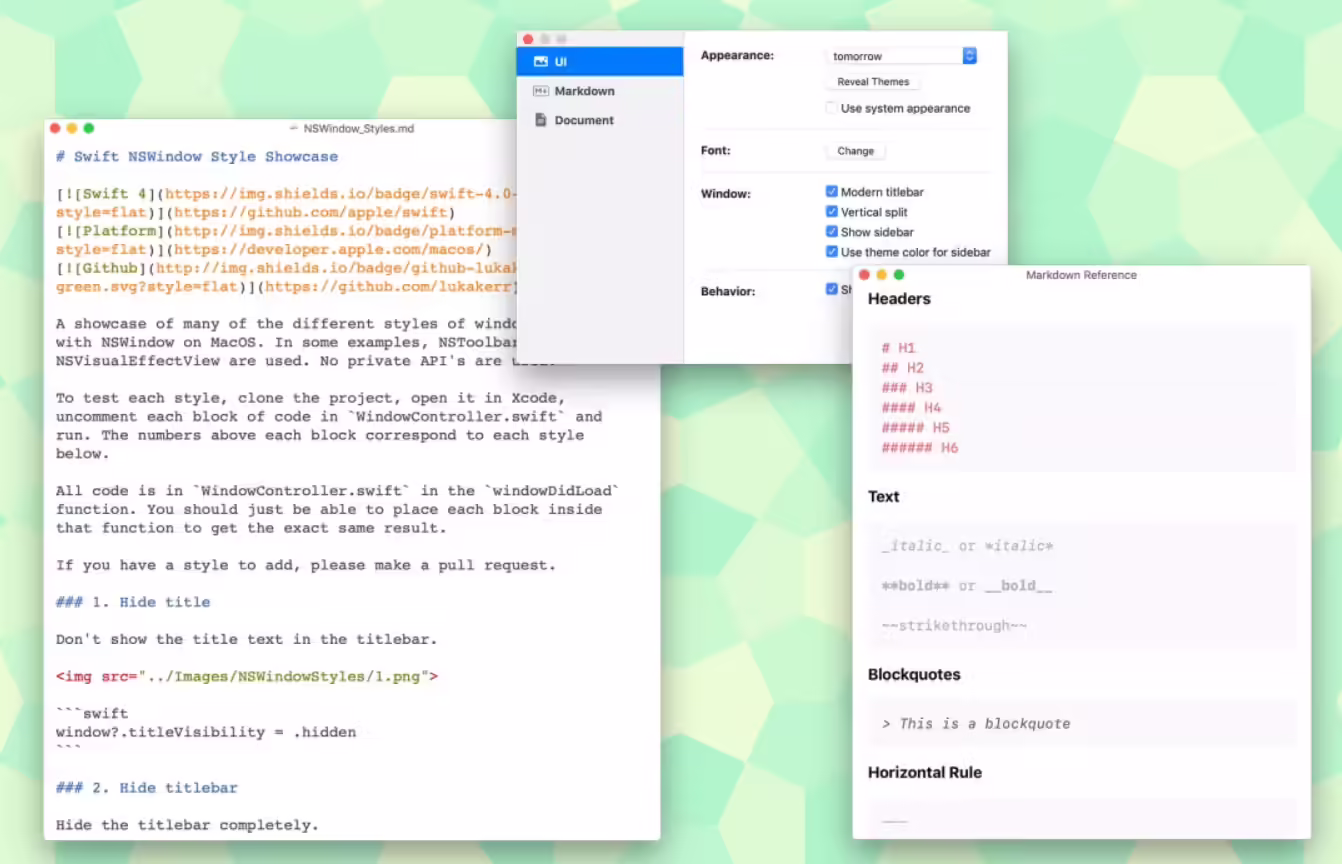Minimize the NSWindow_Styles.md editor window
This screenshot has width=1342, height=864.
[x=71, y=128]
